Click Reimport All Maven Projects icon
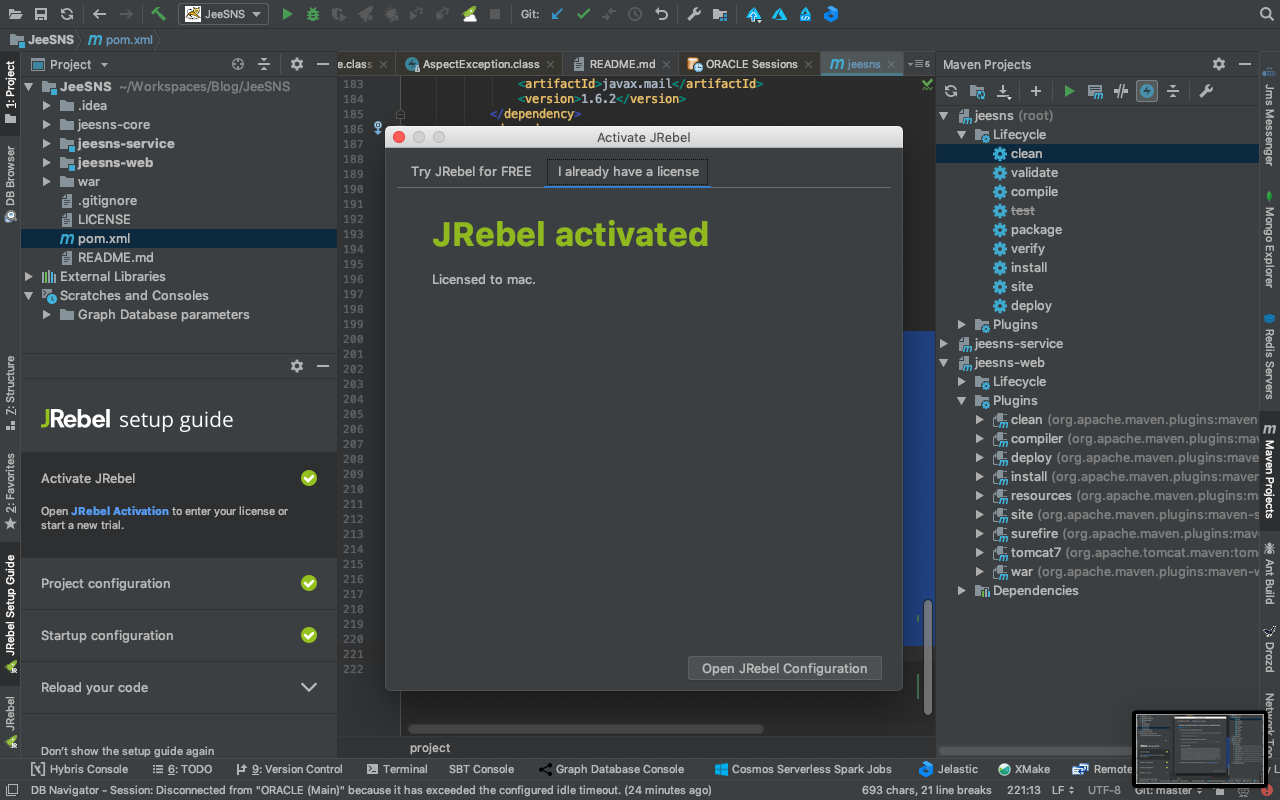The height and width of the screenshot is (800, 1280). pos(951,91)
